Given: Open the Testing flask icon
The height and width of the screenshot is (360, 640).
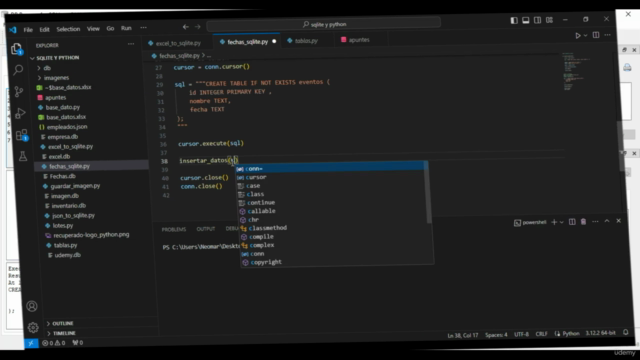Looking at the screenshot, I should click(23, 156).
